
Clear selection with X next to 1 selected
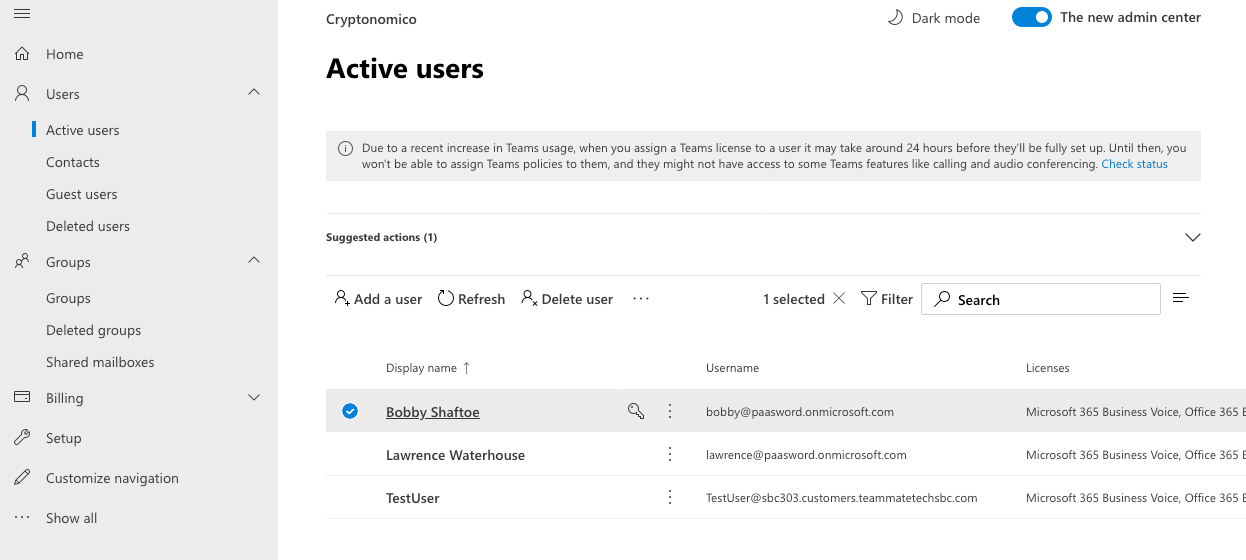coord(839,298)
